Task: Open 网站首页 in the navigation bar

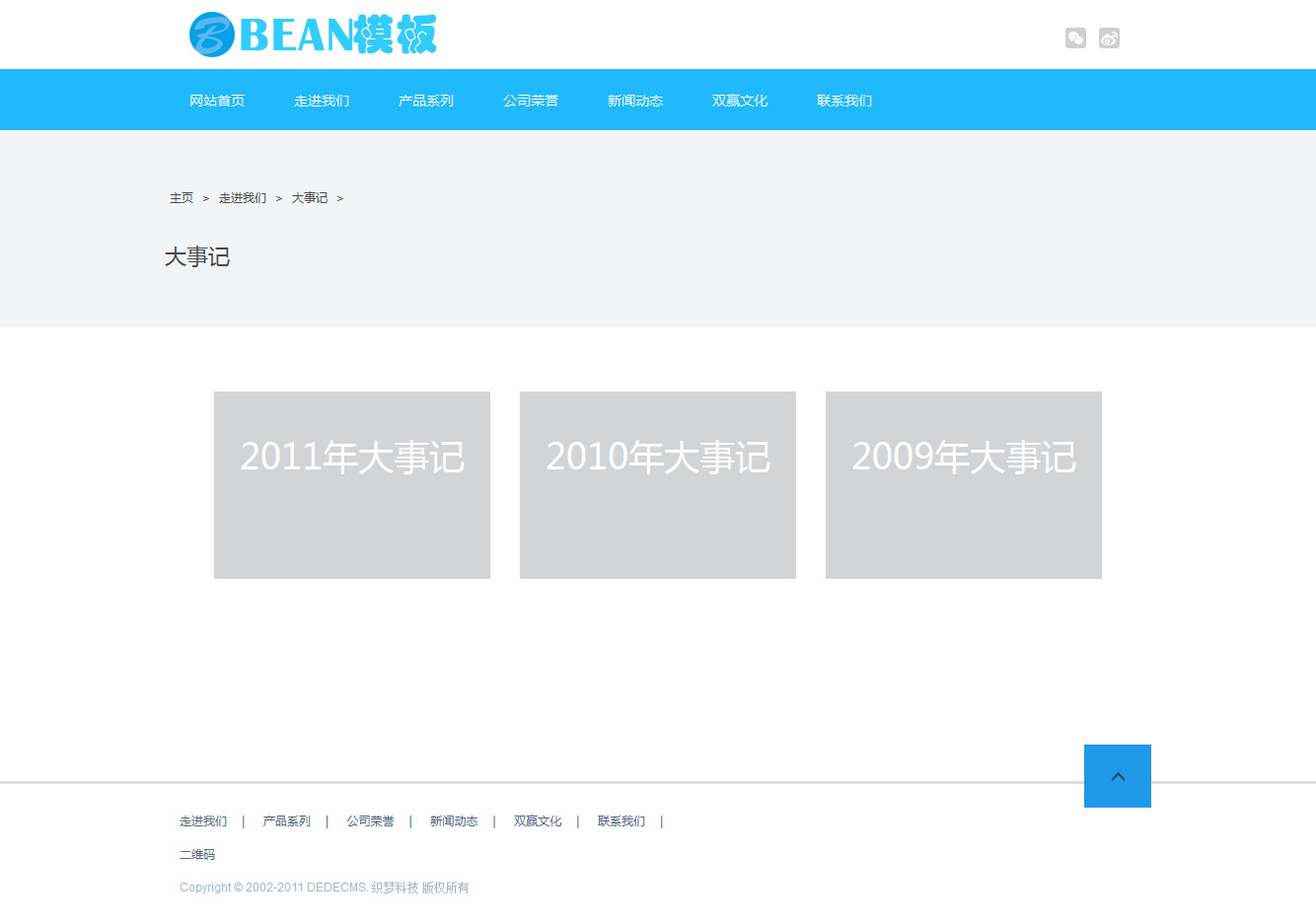Action: pos(217,101)
